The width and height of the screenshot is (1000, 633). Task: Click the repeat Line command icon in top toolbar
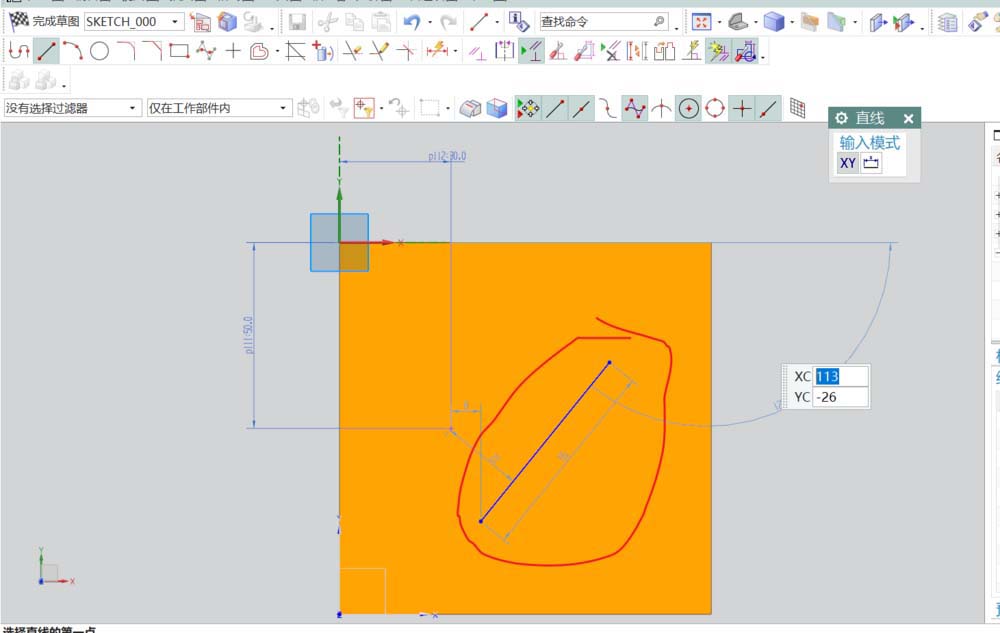point(479,22)
